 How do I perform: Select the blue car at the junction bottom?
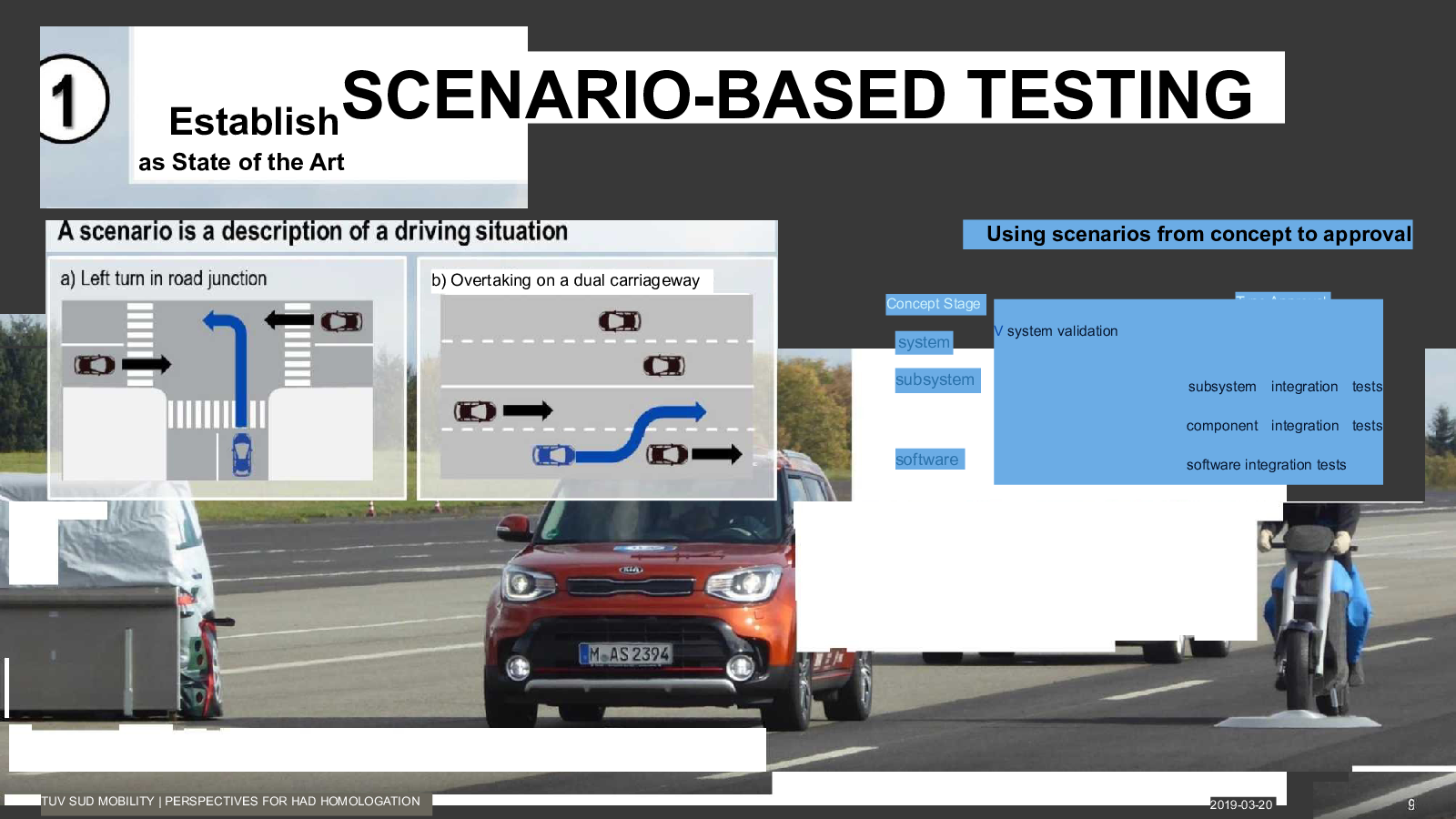click(242, 454)
